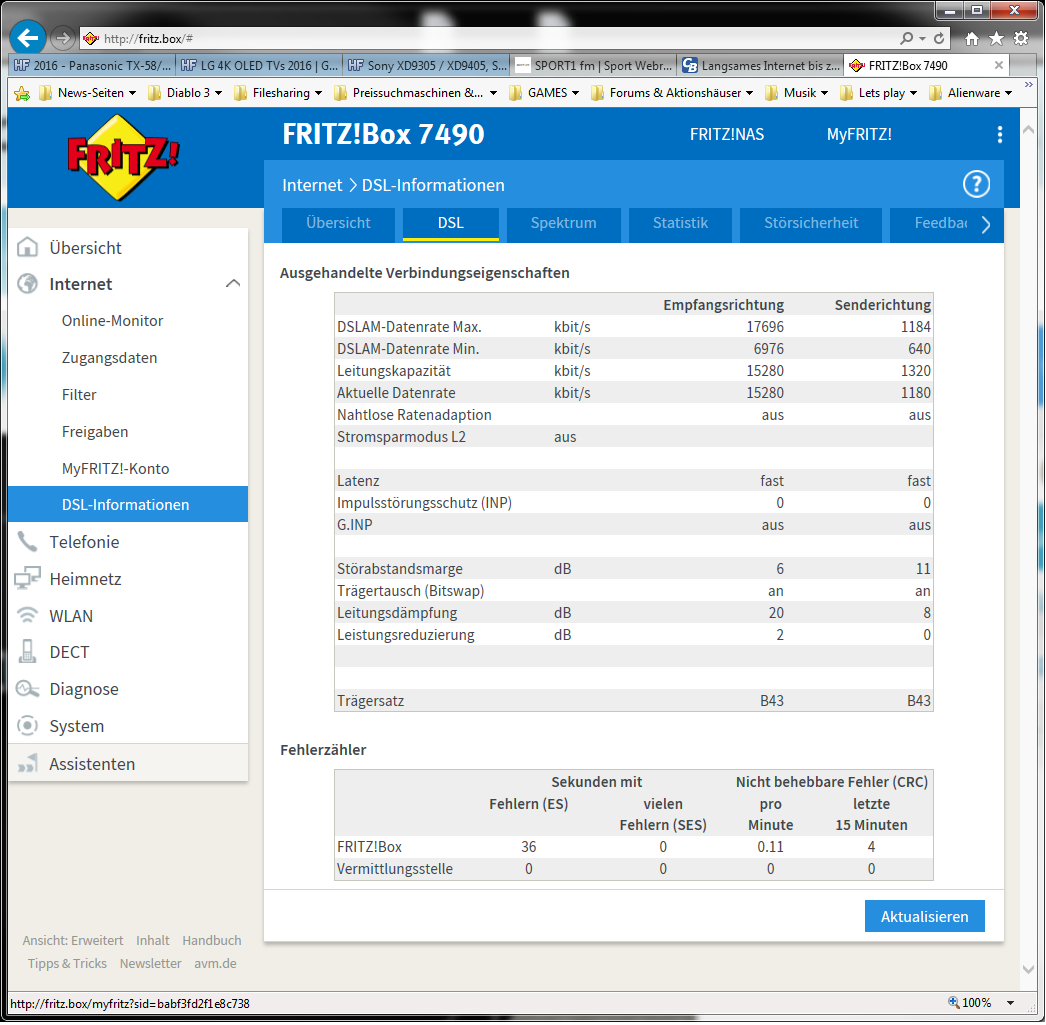
Task: Open browser settings gear icon
Action: pyautogui.click(x=1020, y=39)
